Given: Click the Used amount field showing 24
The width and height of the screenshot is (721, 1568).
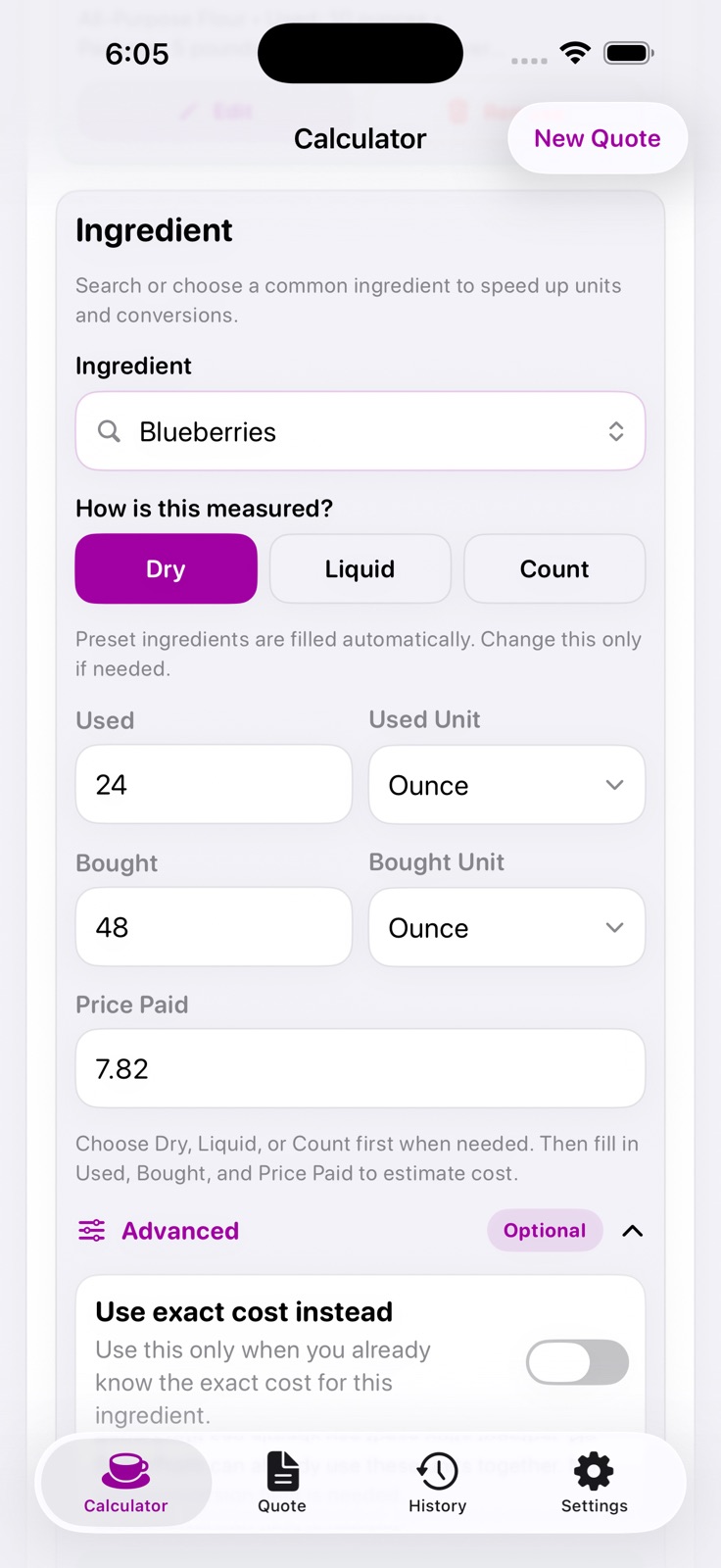Looking at the screenshot, I should pos(214,784).
